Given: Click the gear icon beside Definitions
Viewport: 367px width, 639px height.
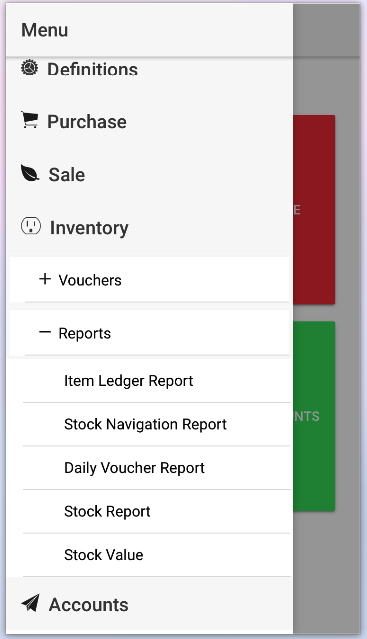Looking at the screenshot, I should tap(30, 68).
